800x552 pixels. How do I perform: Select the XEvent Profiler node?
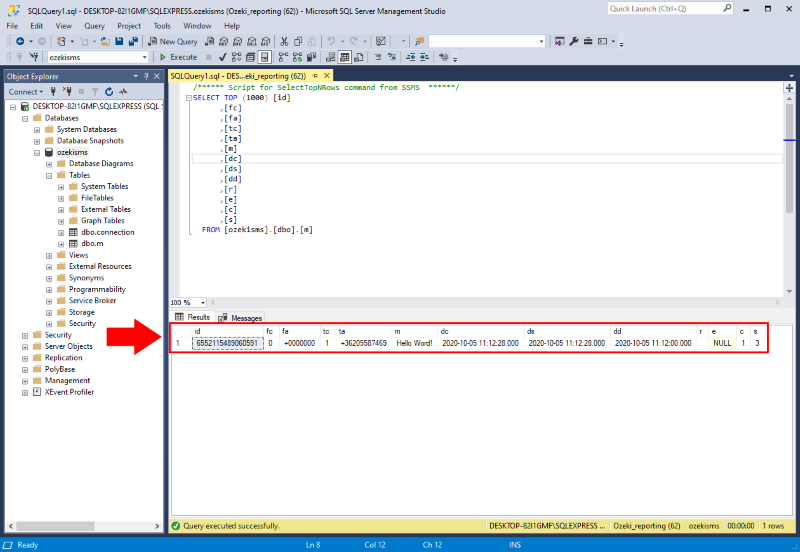[69, 392]
